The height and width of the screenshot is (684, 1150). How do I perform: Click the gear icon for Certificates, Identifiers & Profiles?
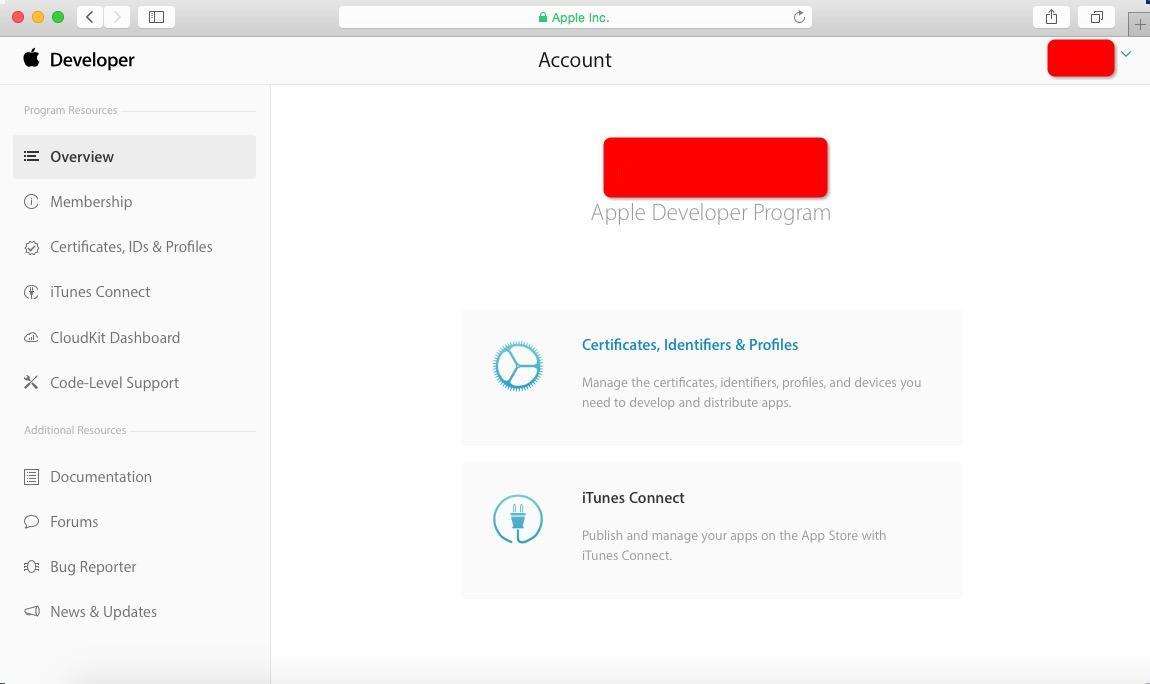518,366
